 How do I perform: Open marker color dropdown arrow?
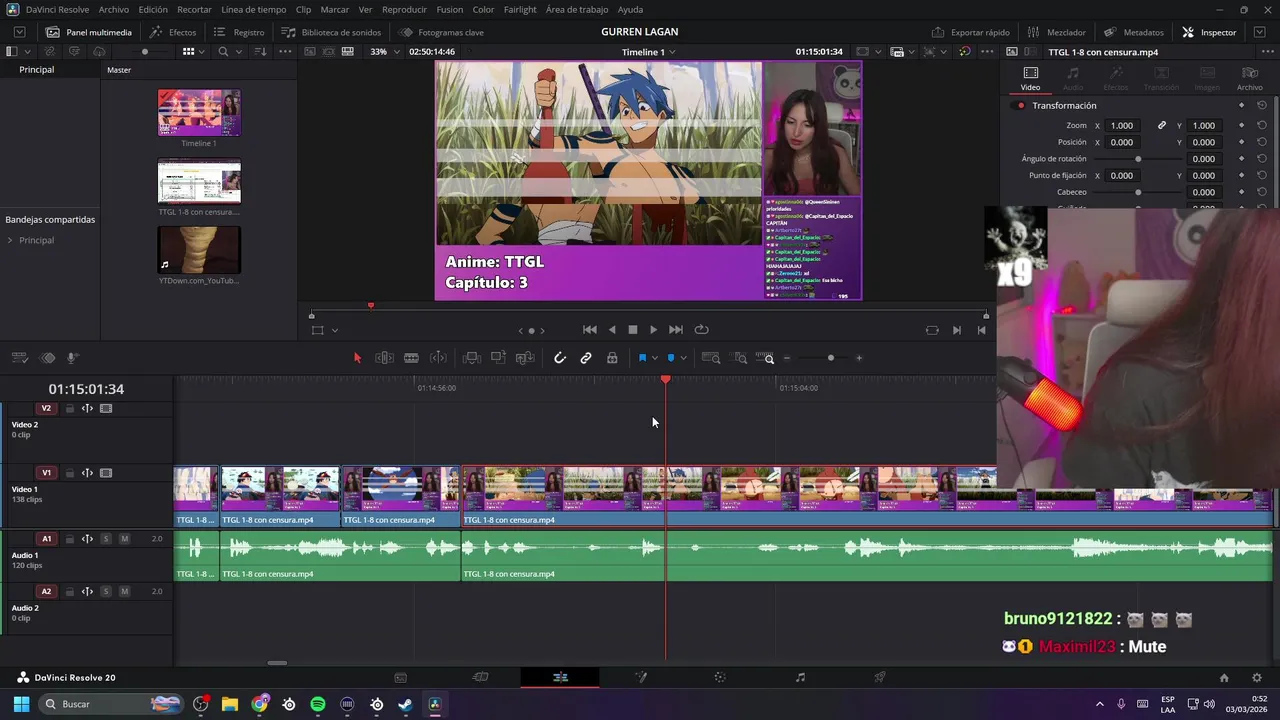pos(683,358)
